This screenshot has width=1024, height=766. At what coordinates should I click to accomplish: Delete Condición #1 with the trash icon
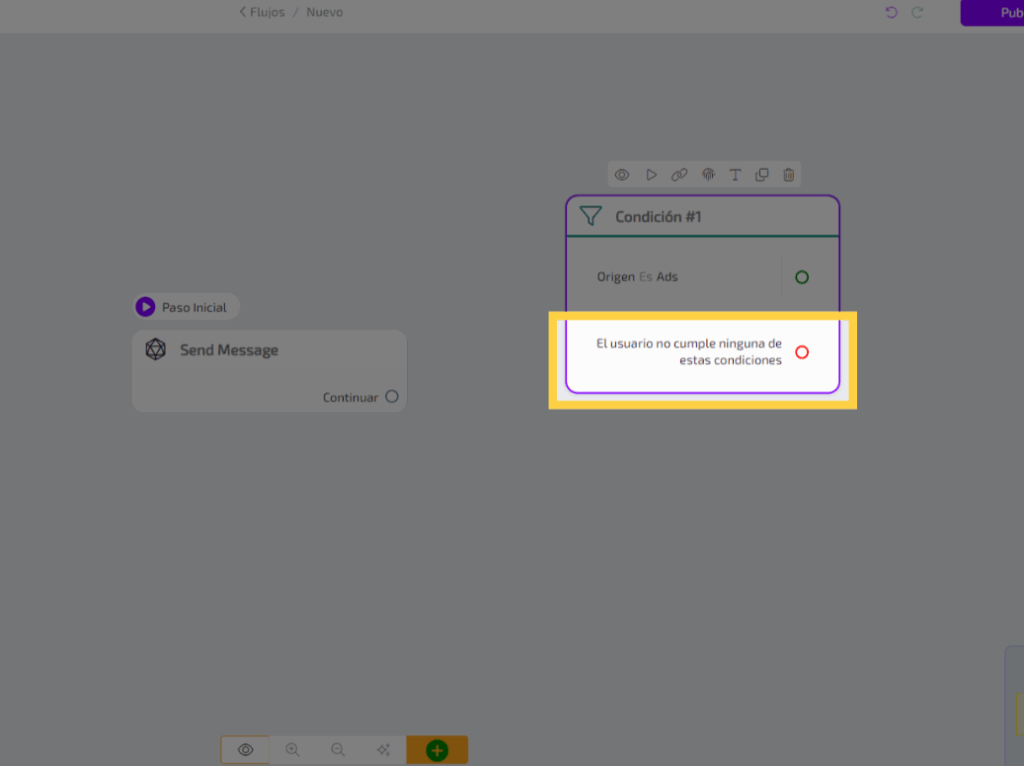[789, 175]
